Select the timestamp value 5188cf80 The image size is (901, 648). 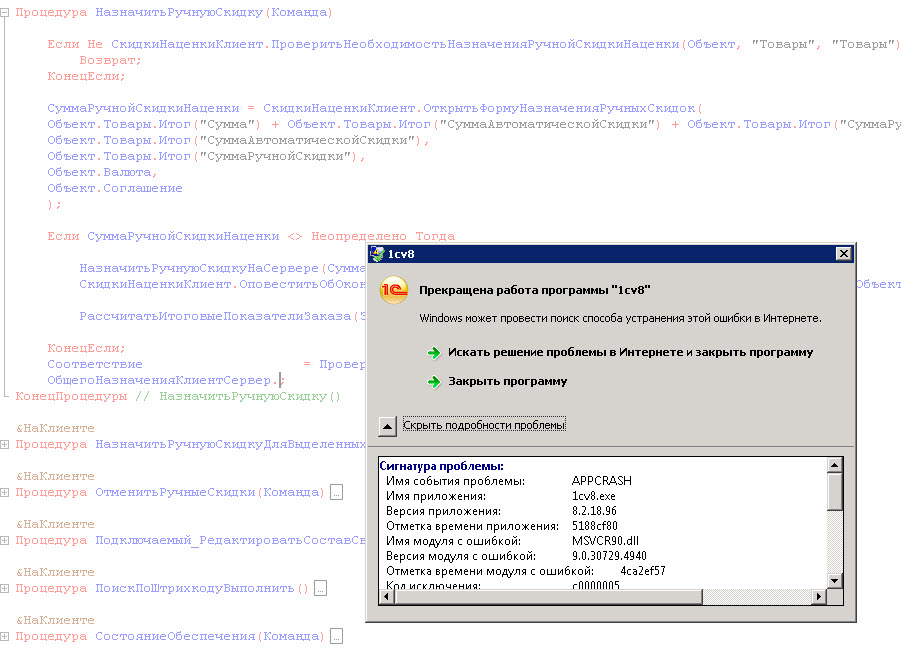pos(595,526)
